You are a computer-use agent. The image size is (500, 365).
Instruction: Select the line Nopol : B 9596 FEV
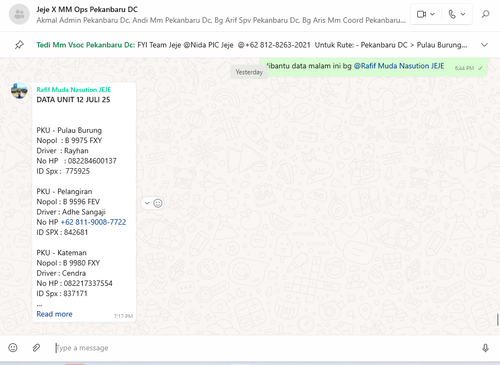(68, 202)
